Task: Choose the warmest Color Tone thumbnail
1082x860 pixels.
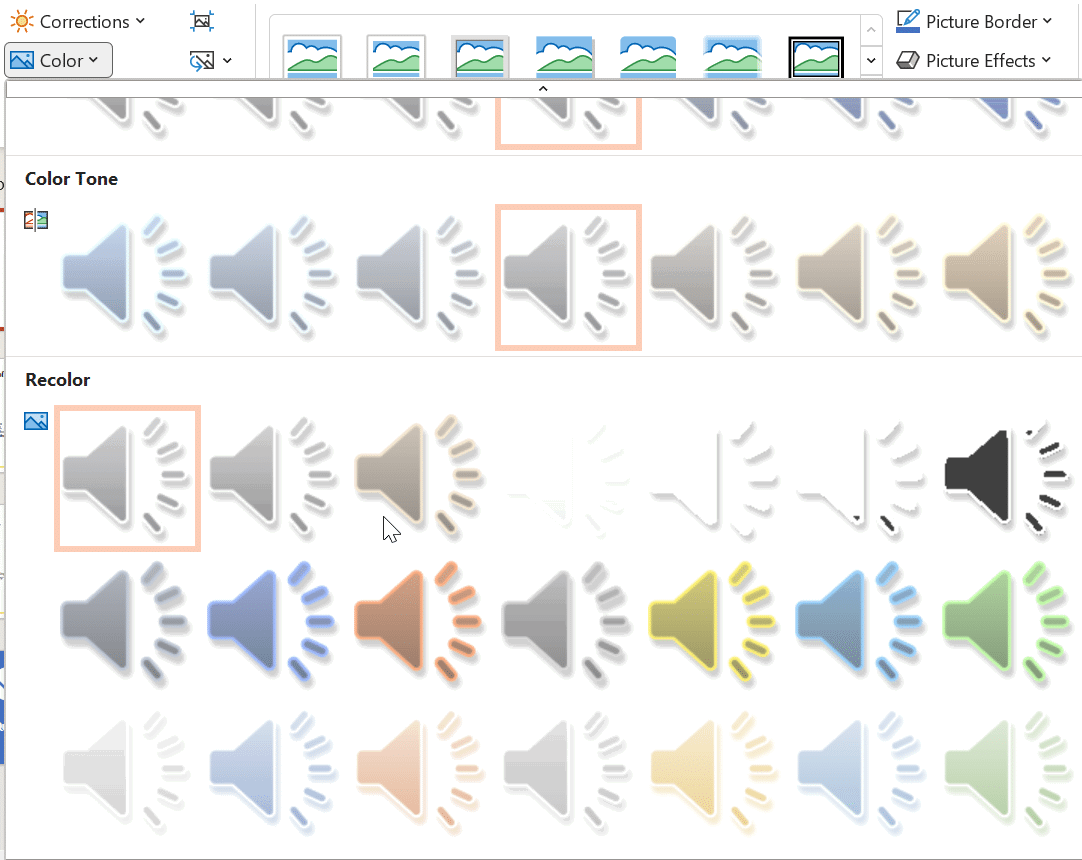Action: point(1010,277)
